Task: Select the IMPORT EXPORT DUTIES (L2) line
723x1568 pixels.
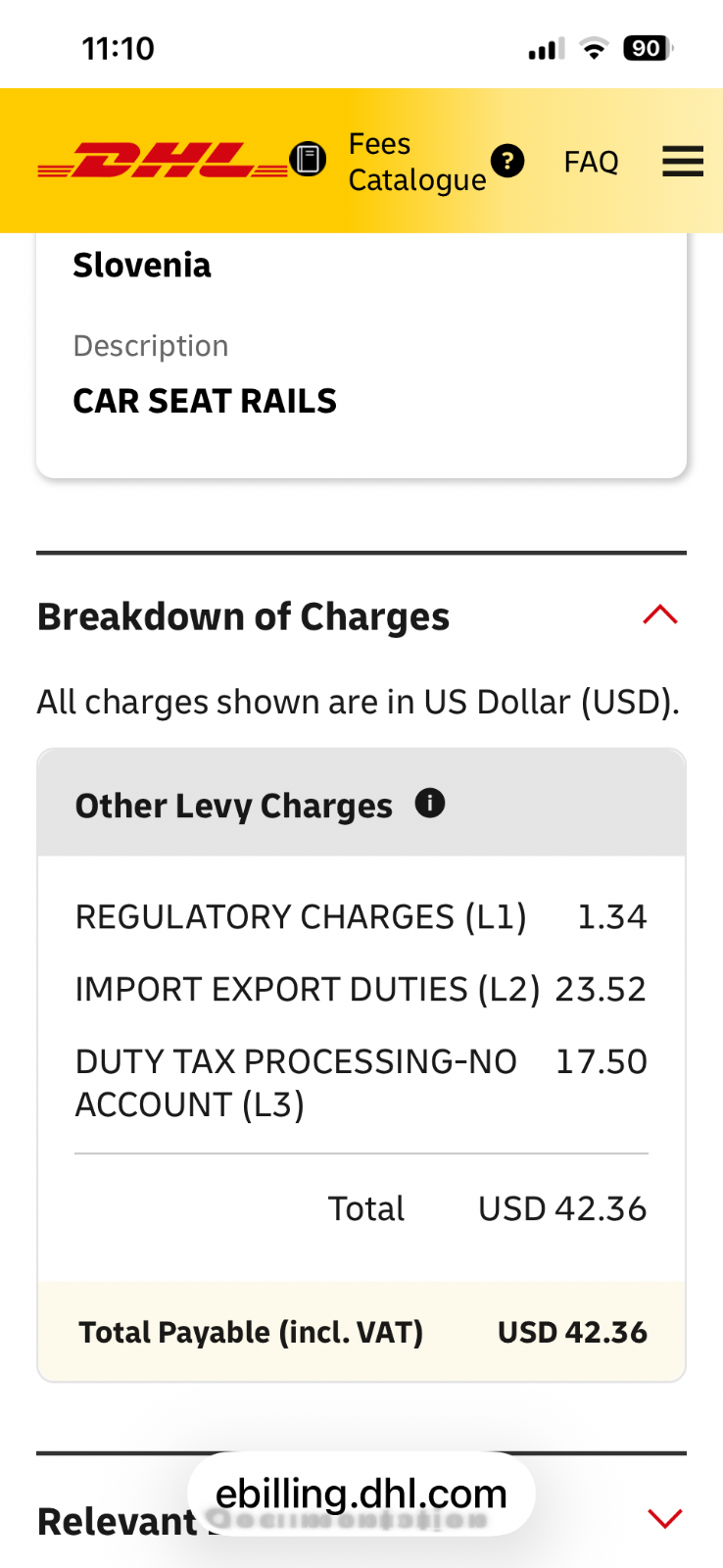Action: (x=308, y=990)
